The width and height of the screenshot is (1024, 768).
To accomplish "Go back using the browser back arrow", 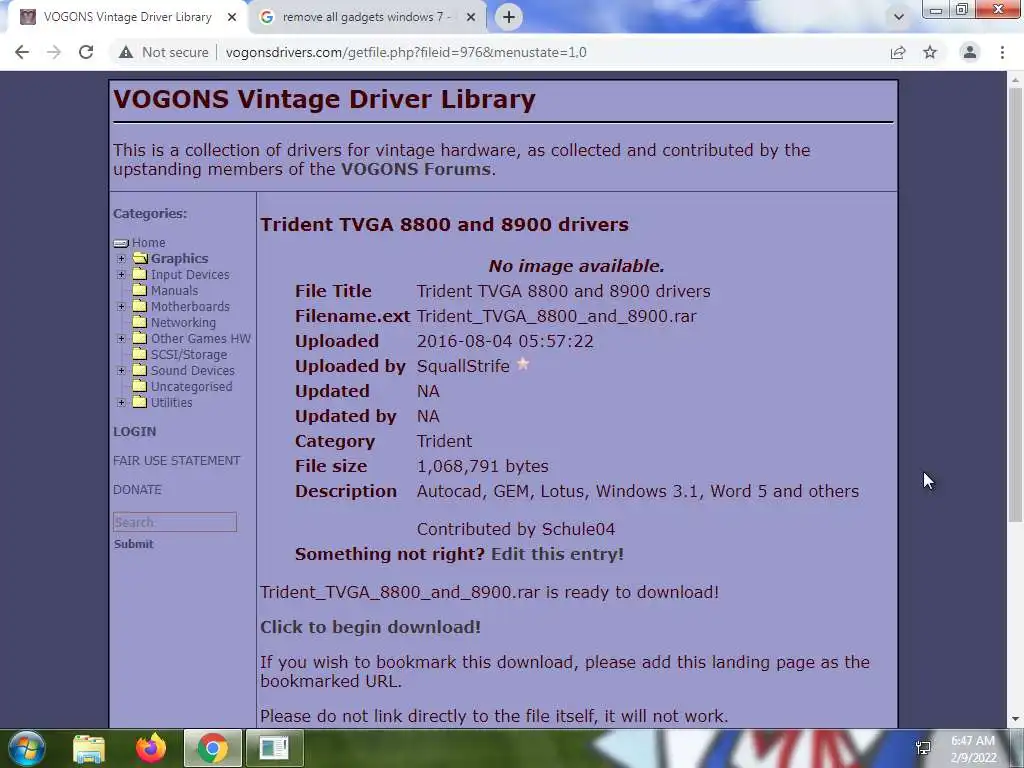I will [22, 52].
